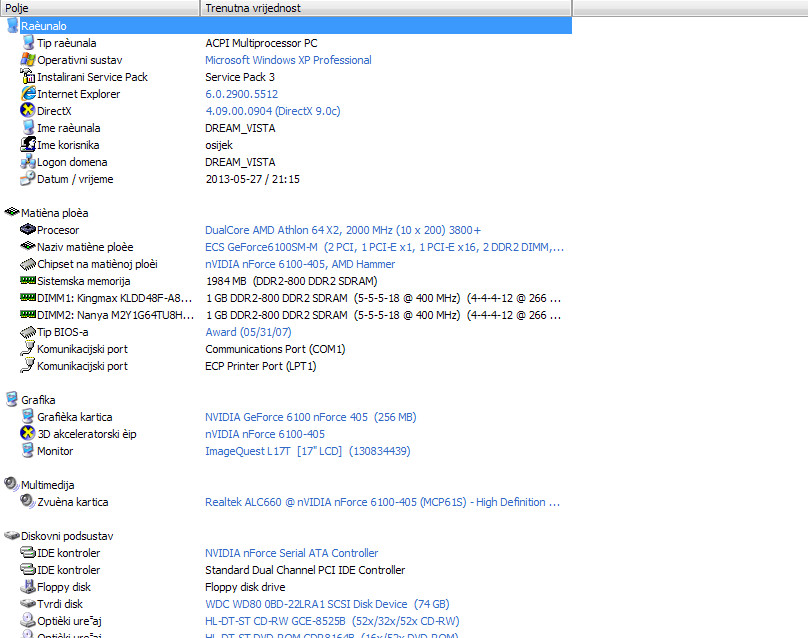This screenshot has width=808, height=638.
Task: Click the port icon in the COM1 row
Action: (x=28, y=349)
